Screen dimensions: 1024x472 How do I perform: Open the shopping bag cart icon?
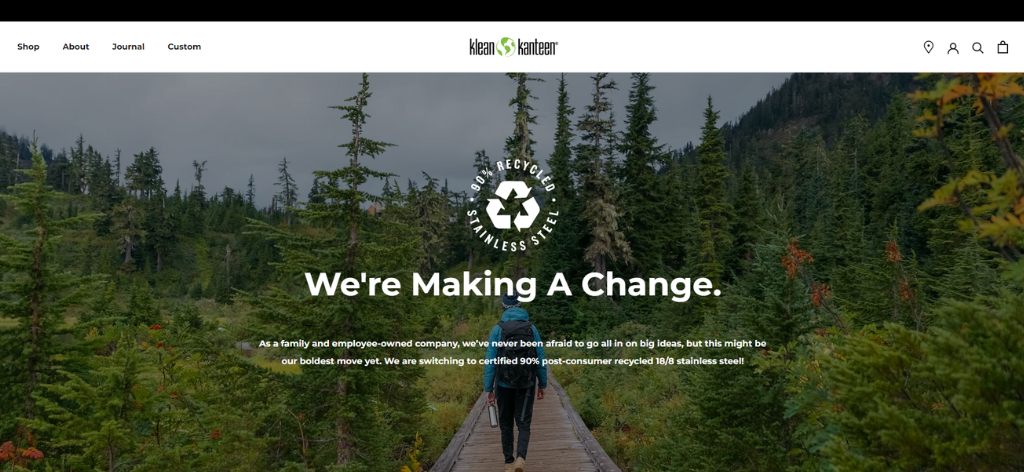click(x=1002, y=47)
